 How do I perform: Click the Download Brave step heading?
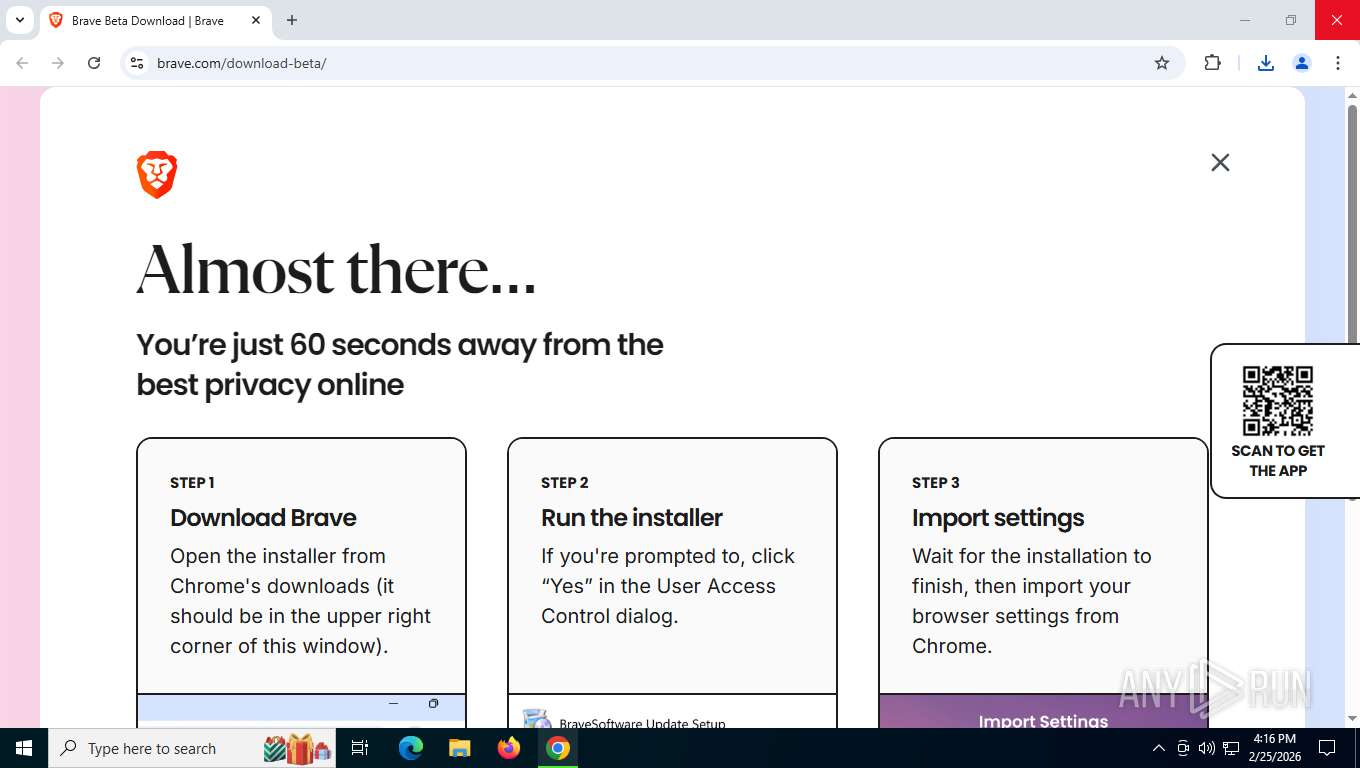coord(263,517)
